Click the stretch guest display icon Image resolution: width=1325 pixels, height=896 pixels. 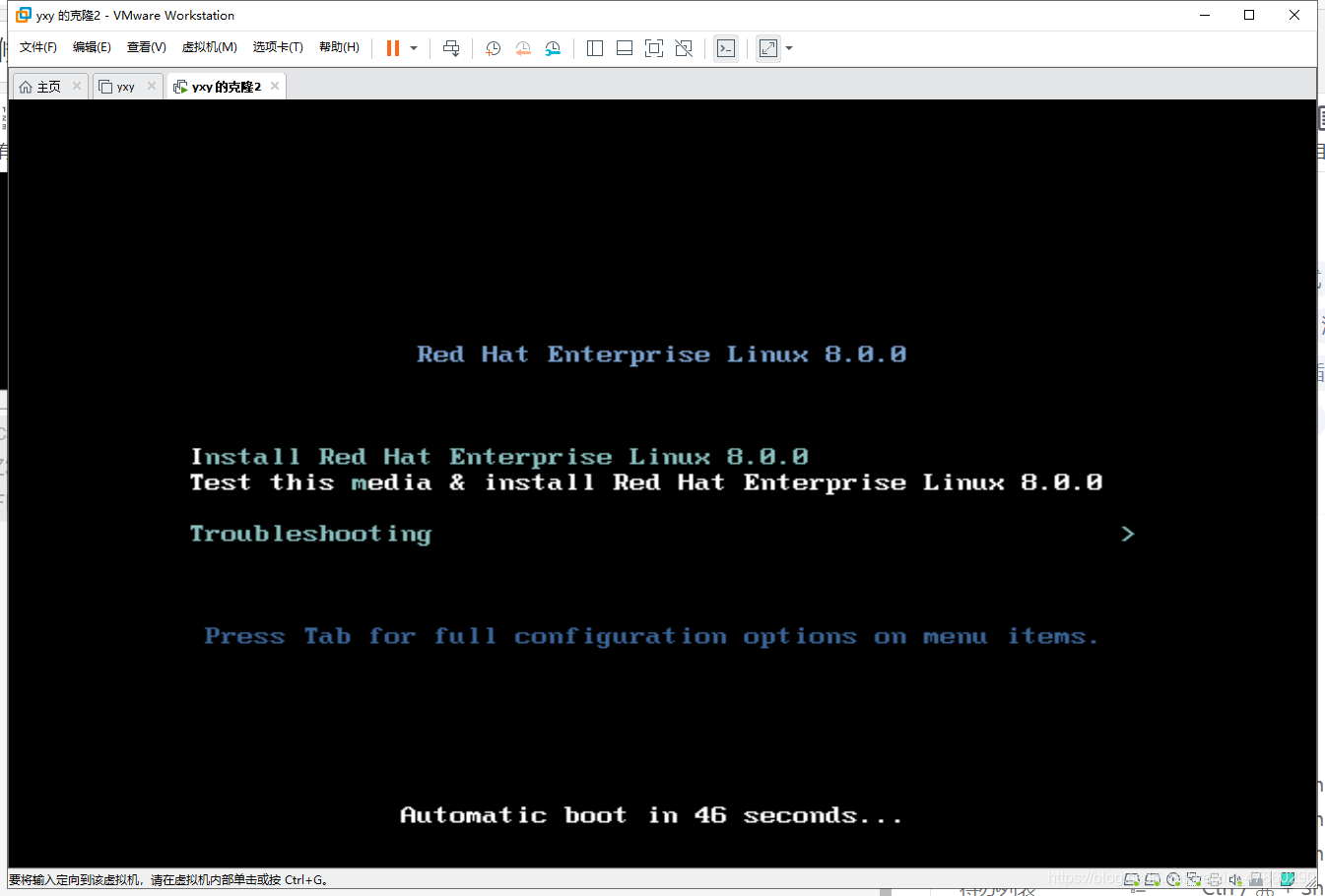point(768,48)
